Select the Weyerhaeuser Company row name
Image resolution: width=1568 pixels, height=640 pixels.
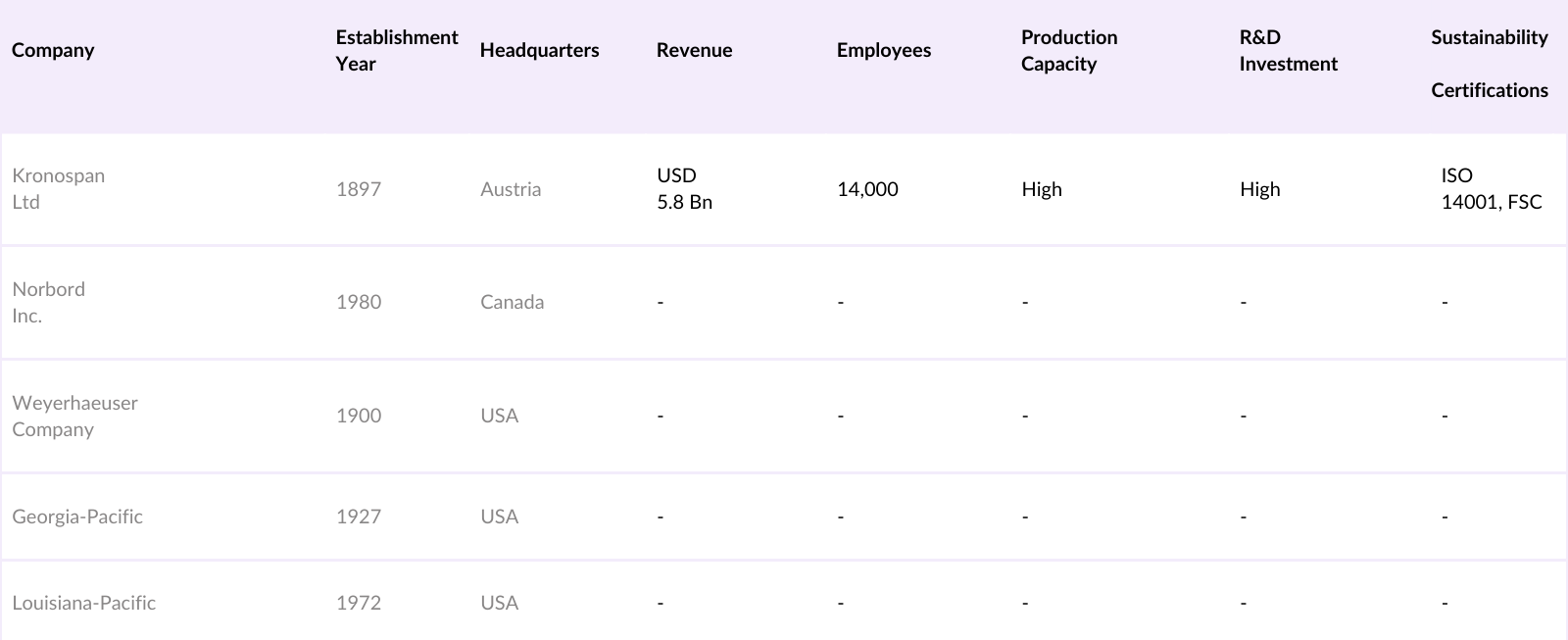coord(74,416)
